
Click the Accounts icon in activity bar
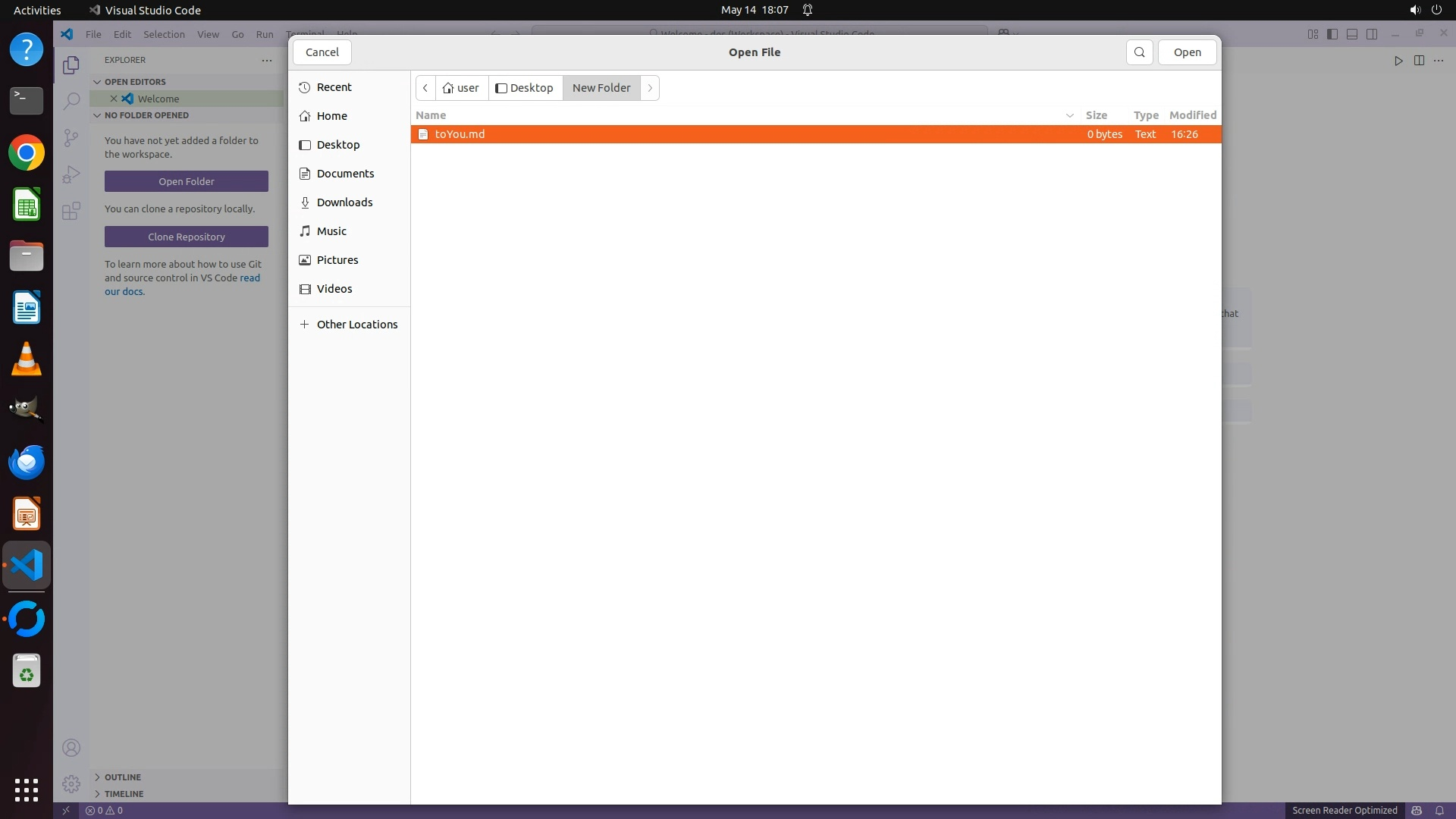click(71, 748)
